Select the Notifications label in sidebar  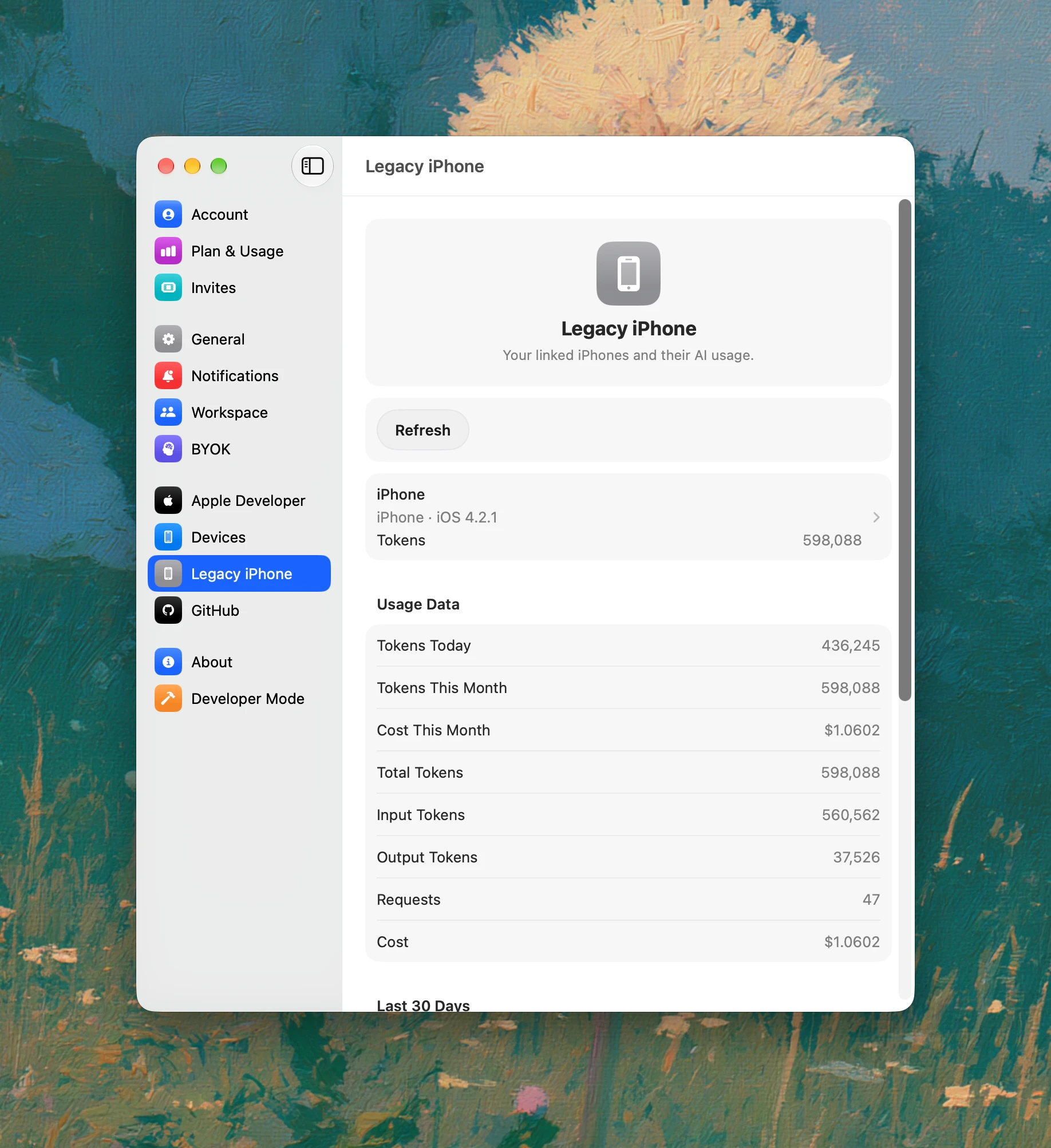(235, 376)
